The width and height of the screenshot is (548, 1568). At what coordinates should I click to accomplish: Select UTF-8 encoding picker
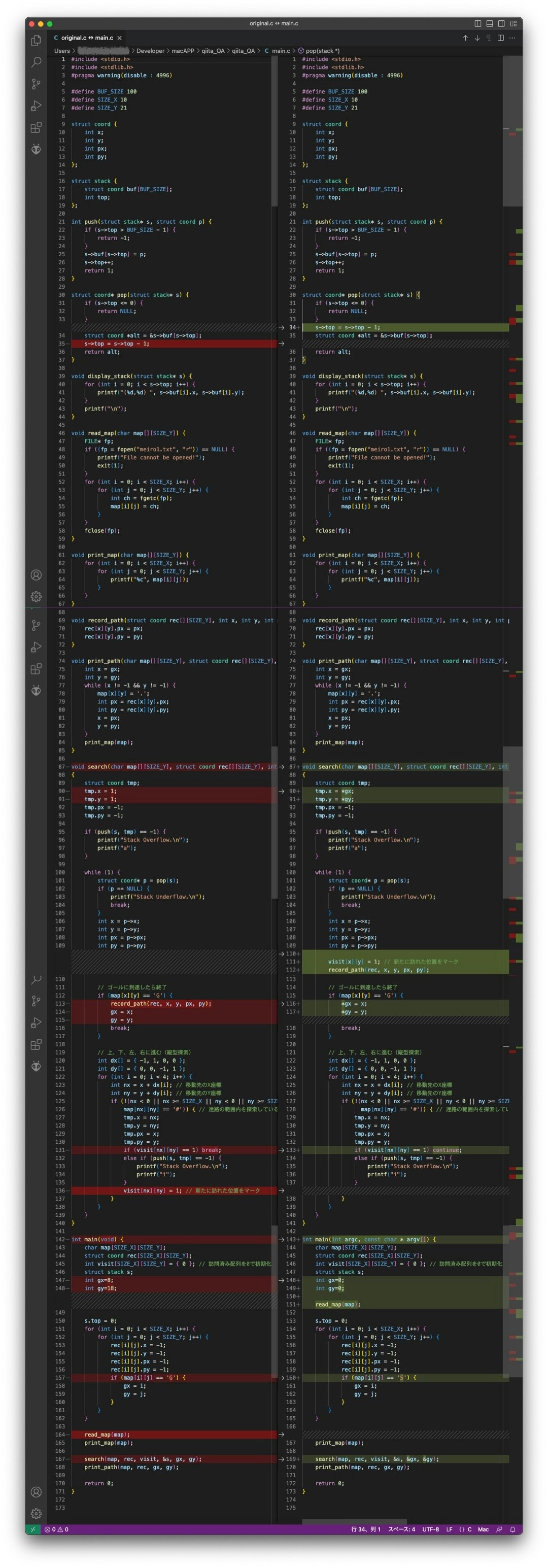[430, 1528]
